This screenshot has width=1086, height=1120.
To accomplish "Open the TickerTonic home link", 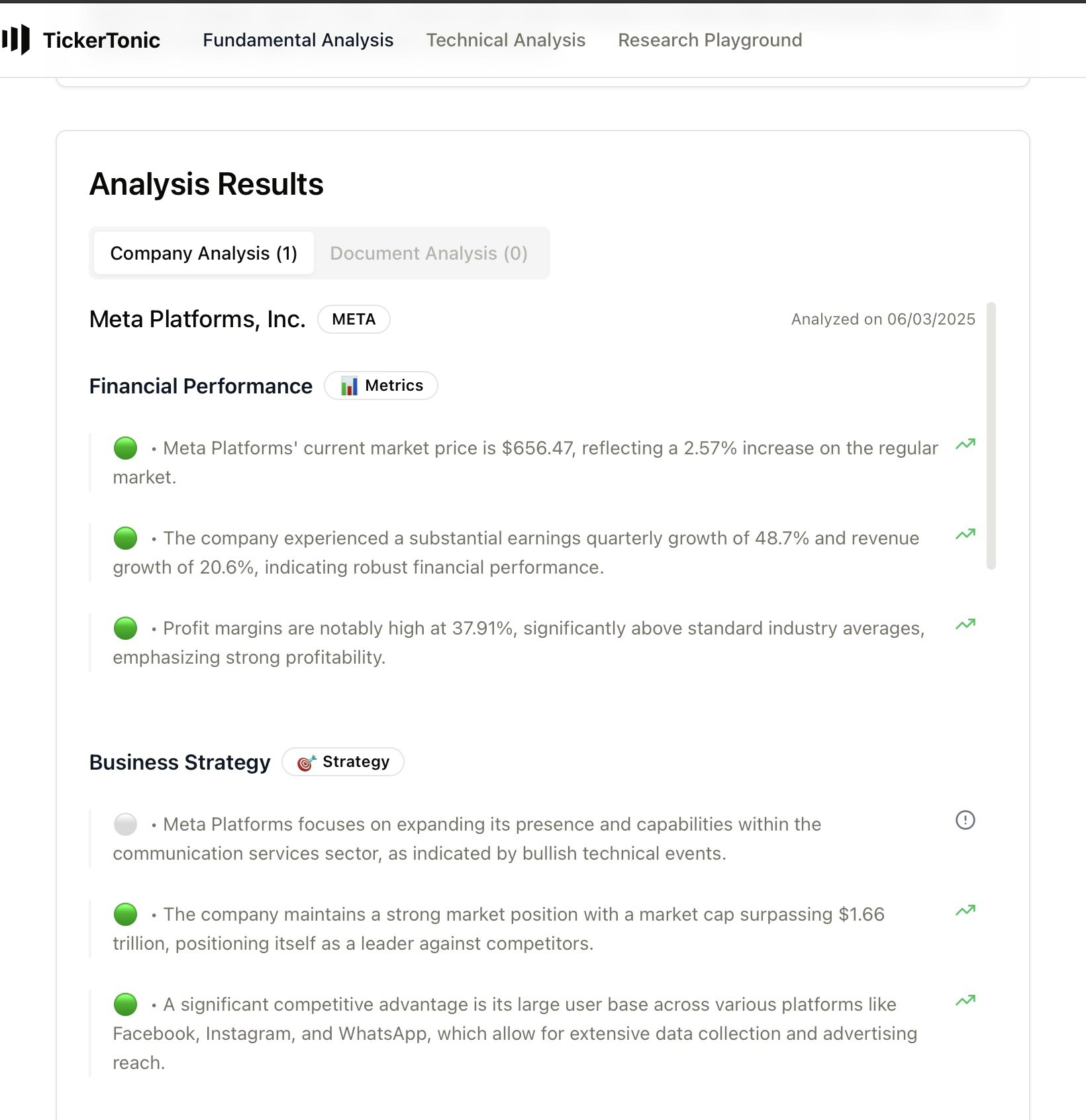I will click(x=81, y=40).
